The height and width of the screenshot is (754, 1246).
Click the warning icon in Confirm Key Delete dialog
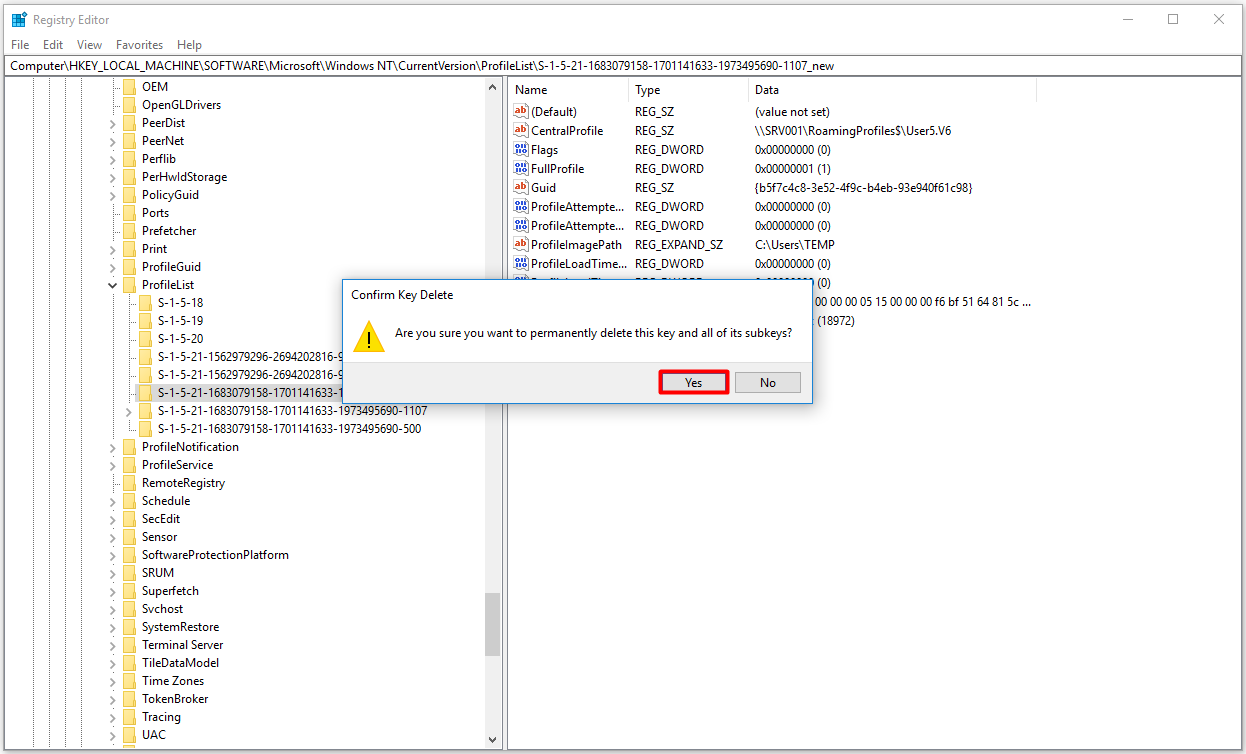point(370,336)
